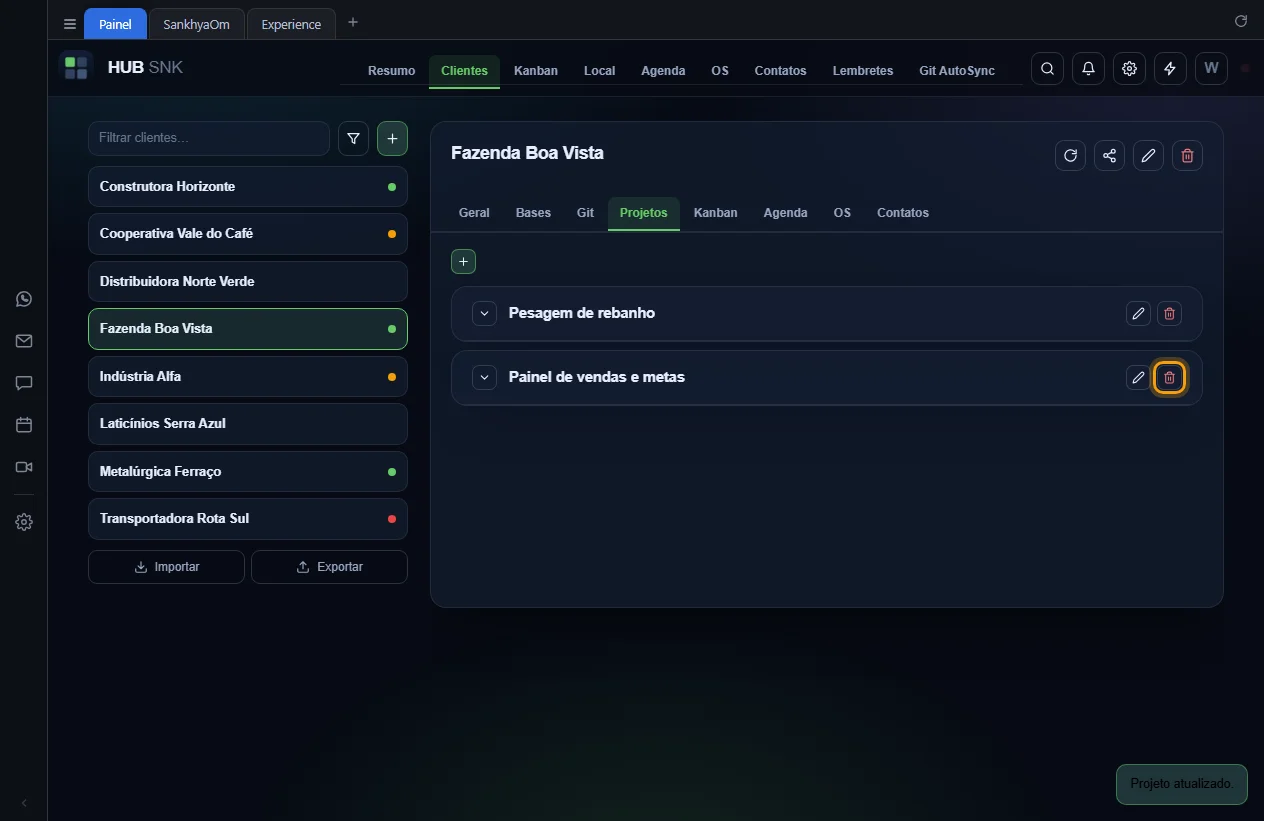Expand the Painel de vendas e metas project

point(484,377)
